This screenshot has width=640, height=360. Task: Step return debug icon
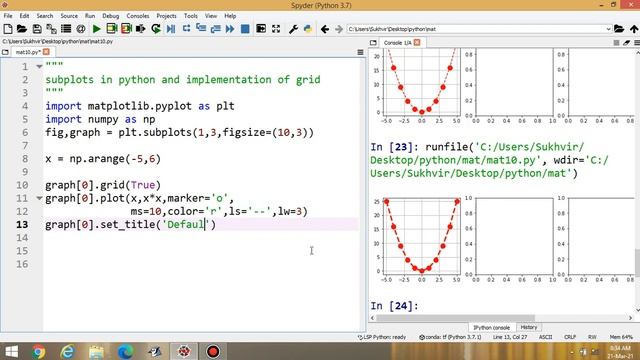216,29
